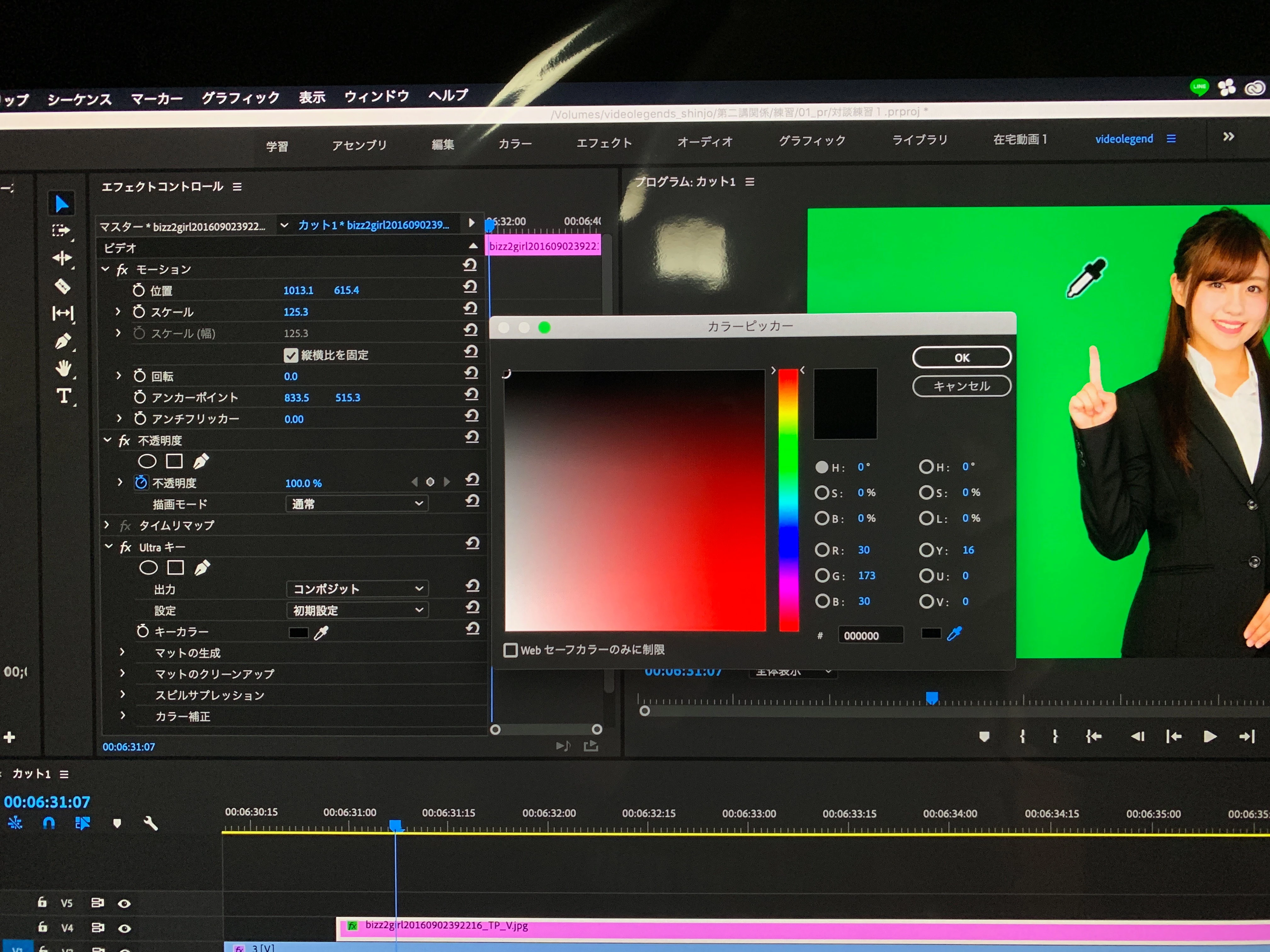Click the eyedropper in the color picker dialog
Image resolution: width=1270 pixels, height=952 pixels.
point(954,633)
